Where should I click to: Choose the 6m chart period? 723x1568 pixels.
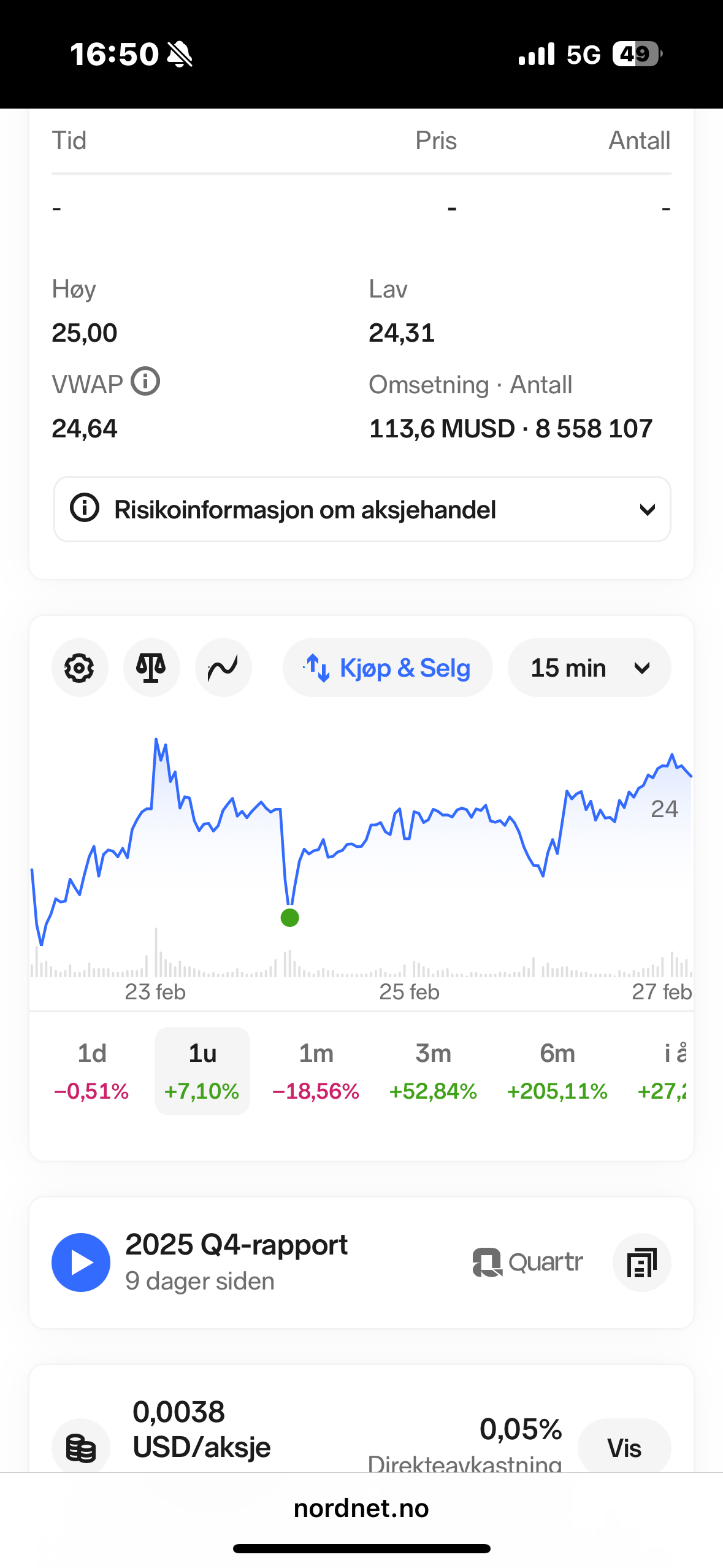[557, 1070]
